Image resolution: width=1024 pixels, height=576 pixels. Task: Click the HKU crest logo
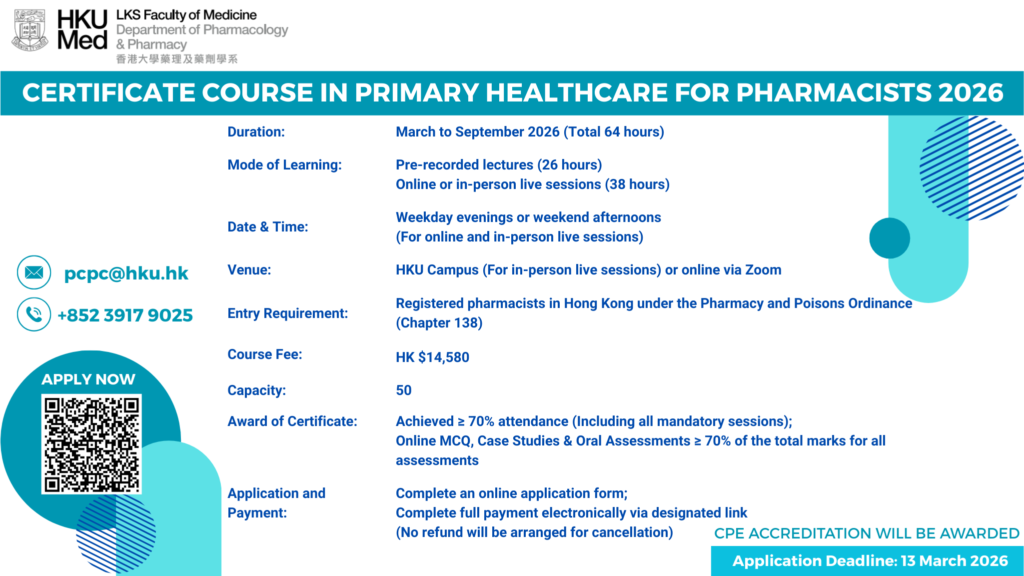point(29,30)
